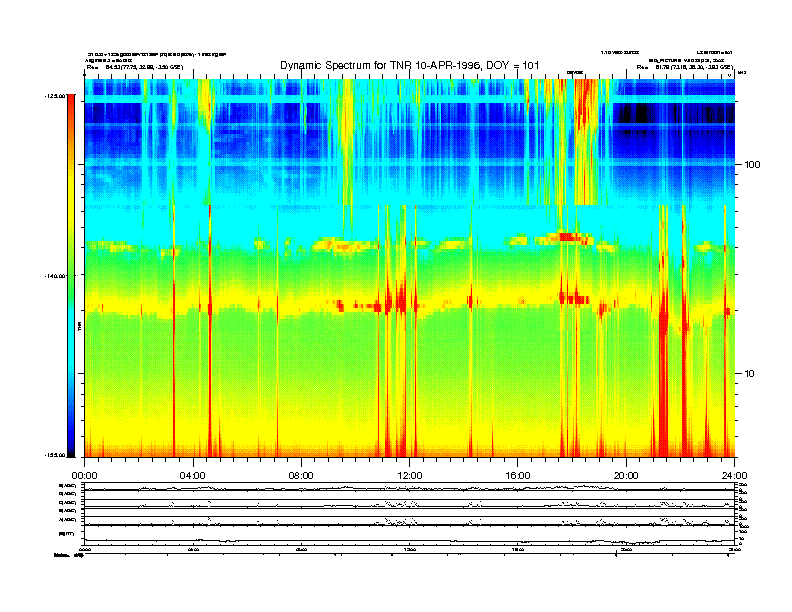The image size is (792, 612).
Task: Click the red top of the color scale bar
Action: coord(70,102)
